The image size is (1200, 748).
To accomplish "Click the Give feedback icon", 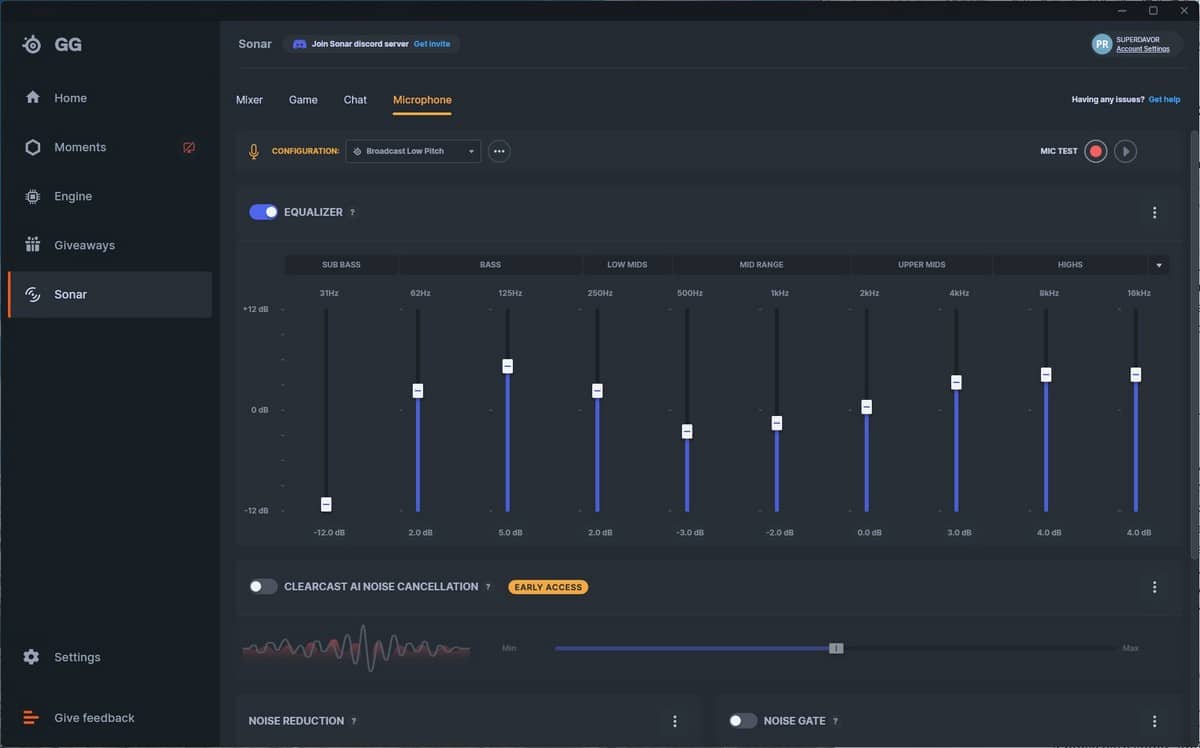I will 31,717.
